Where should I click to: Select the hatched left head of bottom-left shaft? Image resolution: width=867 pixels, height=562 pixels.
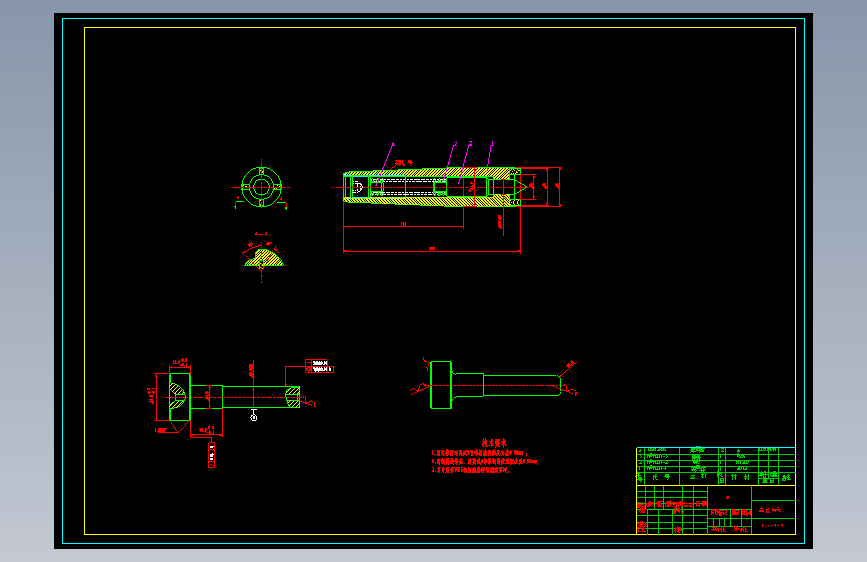[x=179, y=397]
